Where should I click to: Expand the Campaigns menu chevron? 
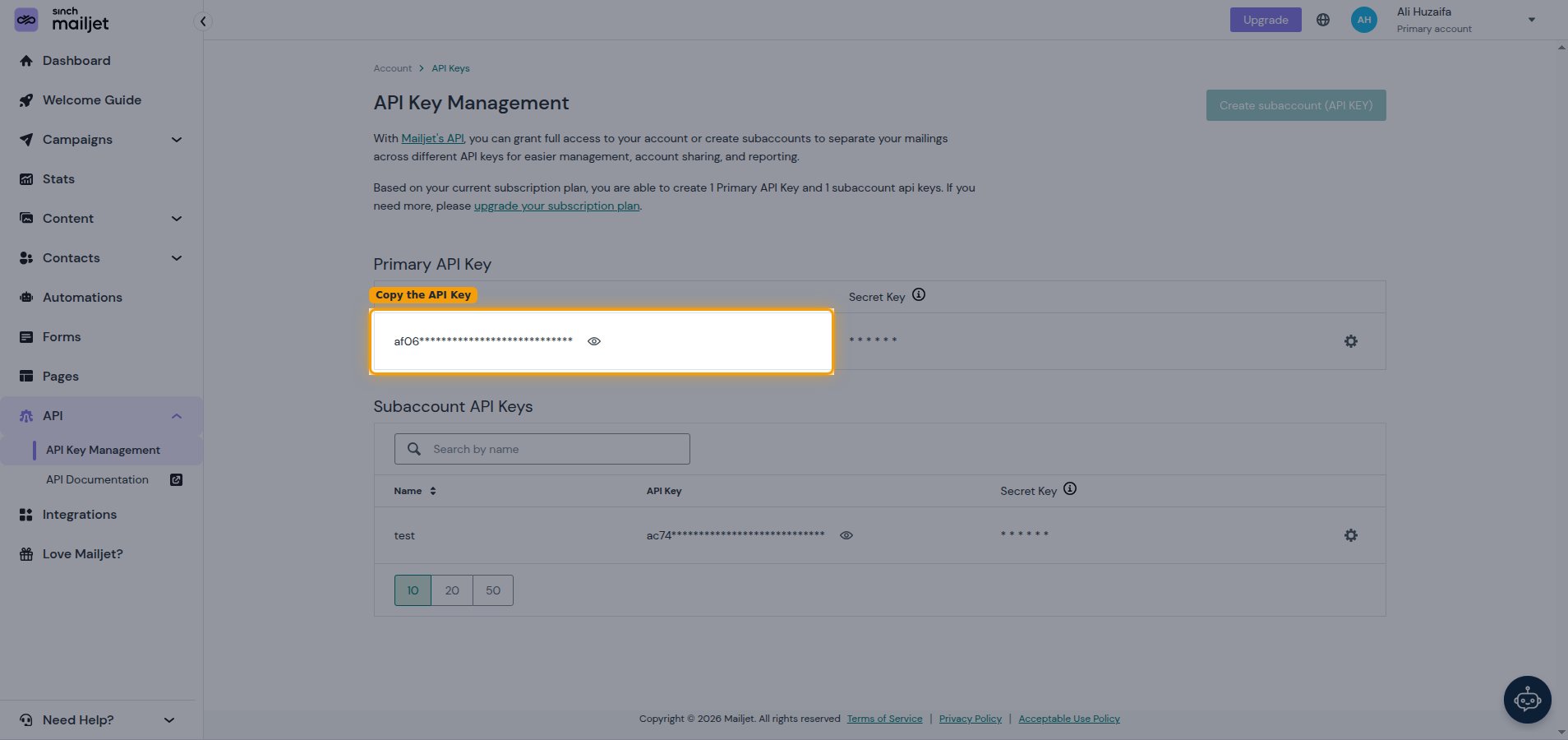pos(177,140)
